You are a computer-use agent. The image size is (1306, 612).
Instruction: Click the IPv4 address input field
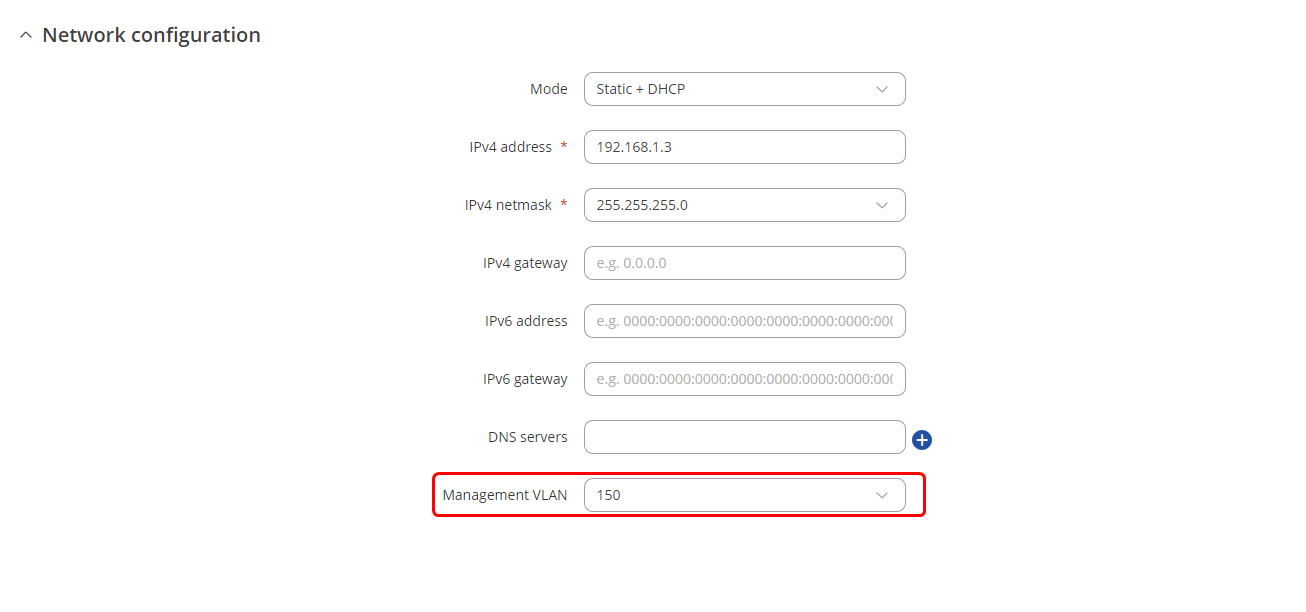click(744, 147)
